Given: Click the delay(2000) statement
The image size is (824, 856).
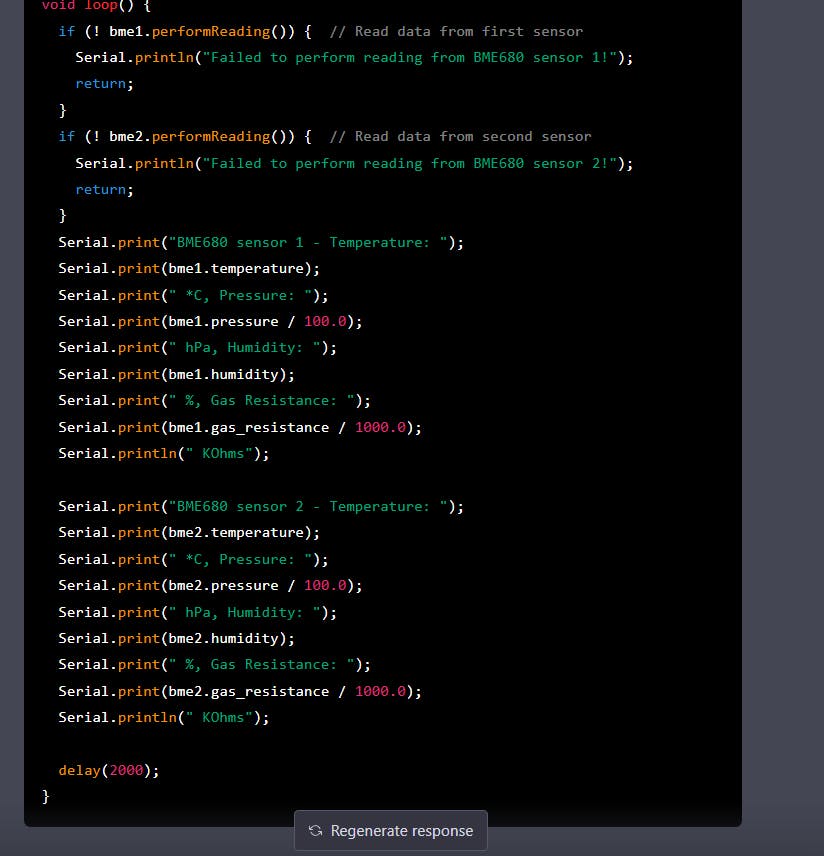Looking at the screenshot, I should coord(109,770).
